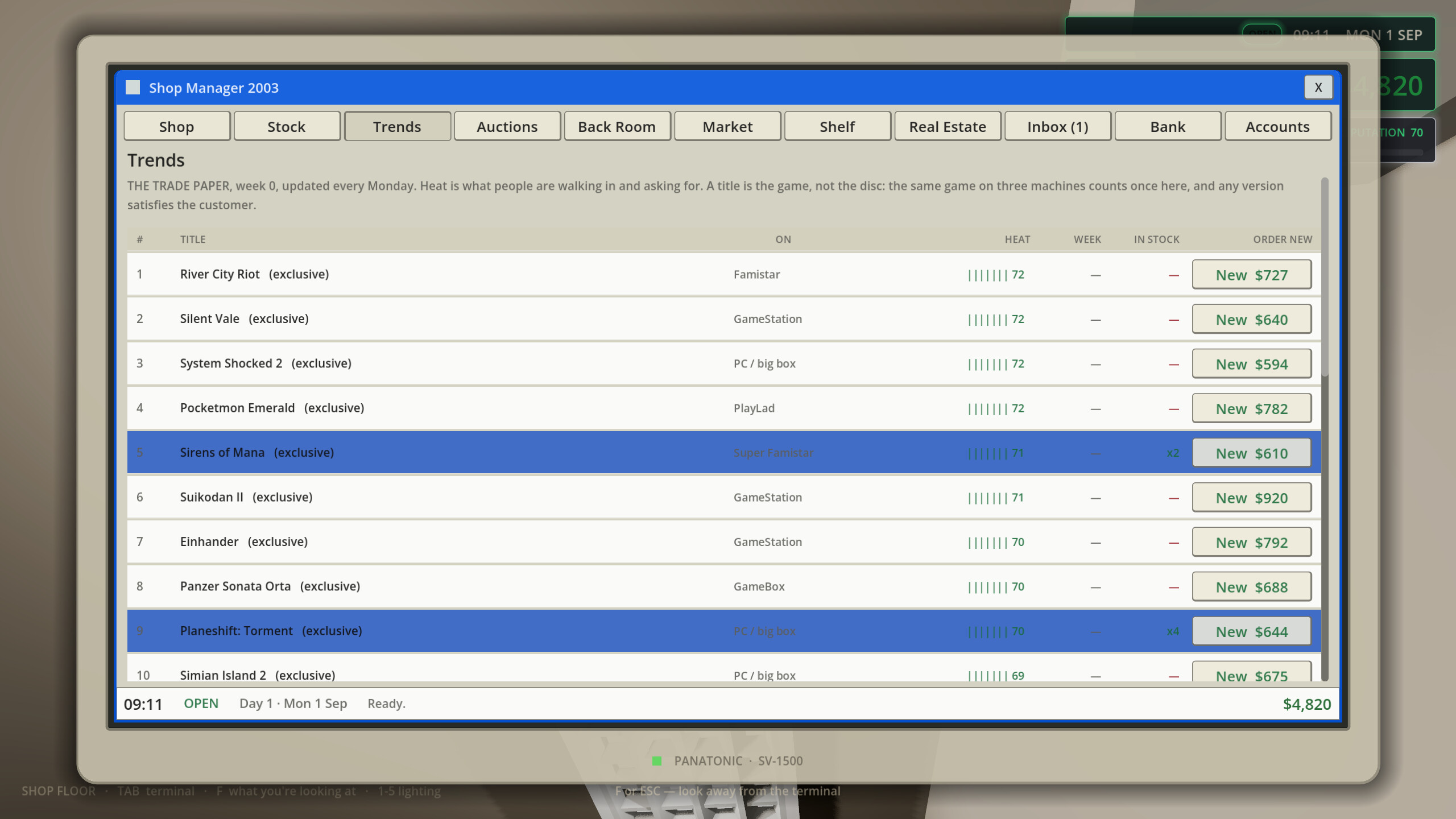The height and width of the screenshot is (819, 1456).
Task: Select the Trends tab
Action: 397,126
